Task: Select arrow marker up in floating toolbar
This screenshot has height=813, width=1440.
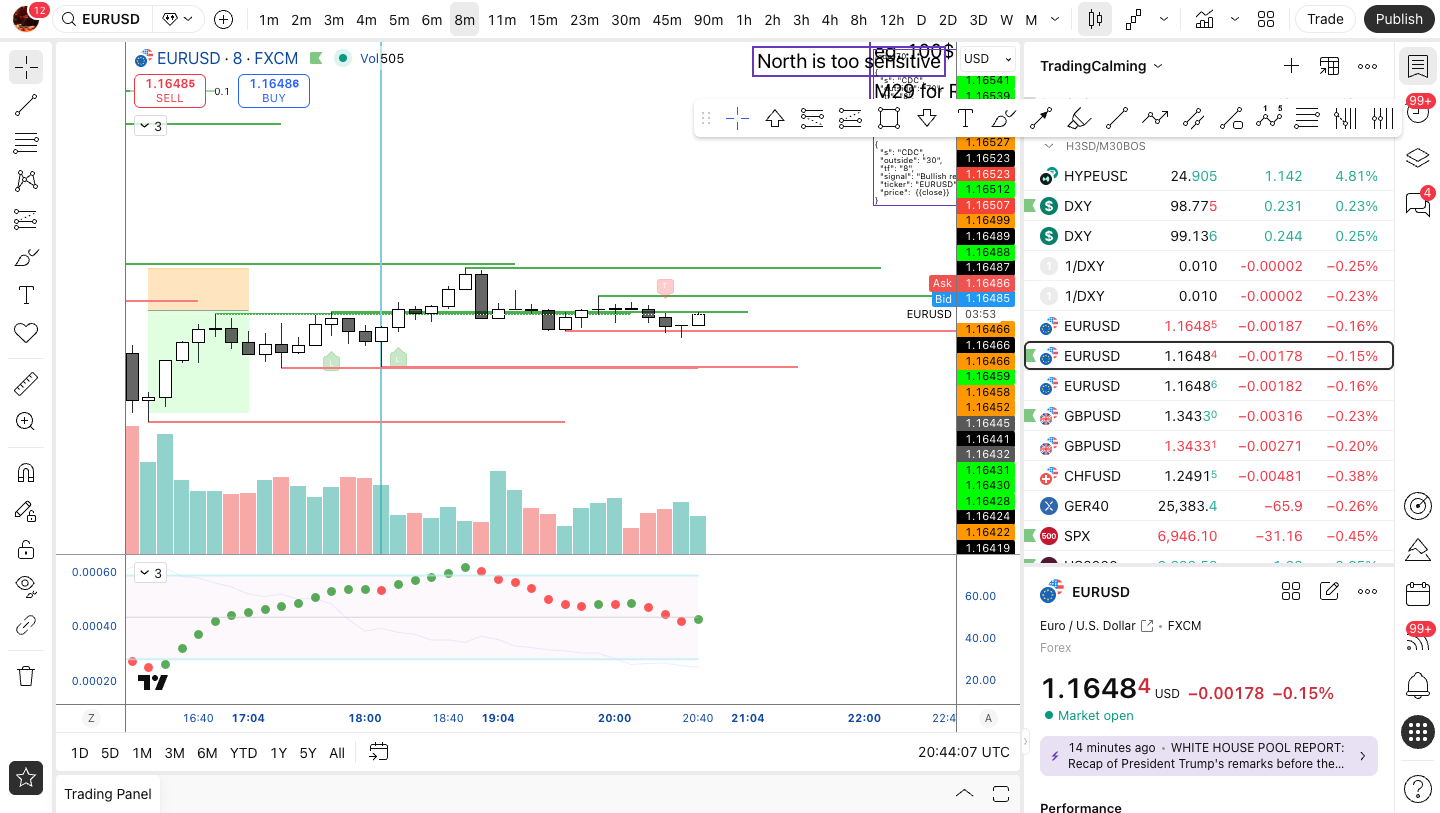Action: 774,119
